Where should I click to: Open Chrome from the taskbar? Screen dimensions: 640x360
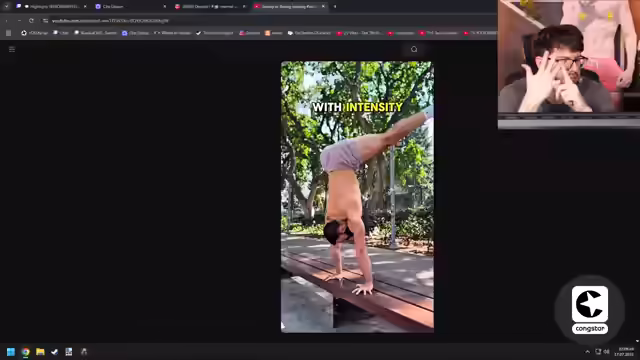click(x=26, y=351)
